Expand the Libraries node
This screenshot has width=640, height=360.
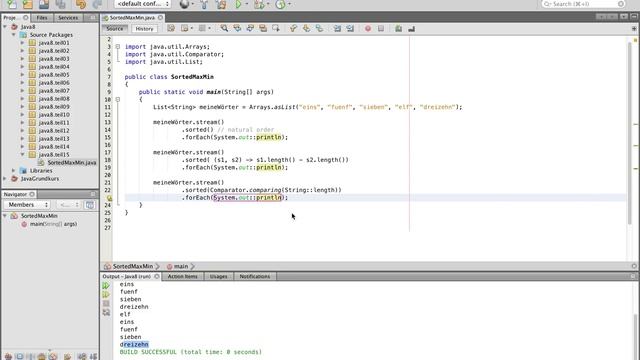pos(13,171)
